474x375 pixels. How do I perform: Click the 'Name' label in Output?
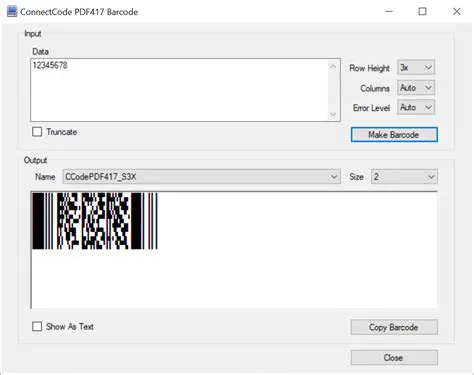click(x=45, y=177)
